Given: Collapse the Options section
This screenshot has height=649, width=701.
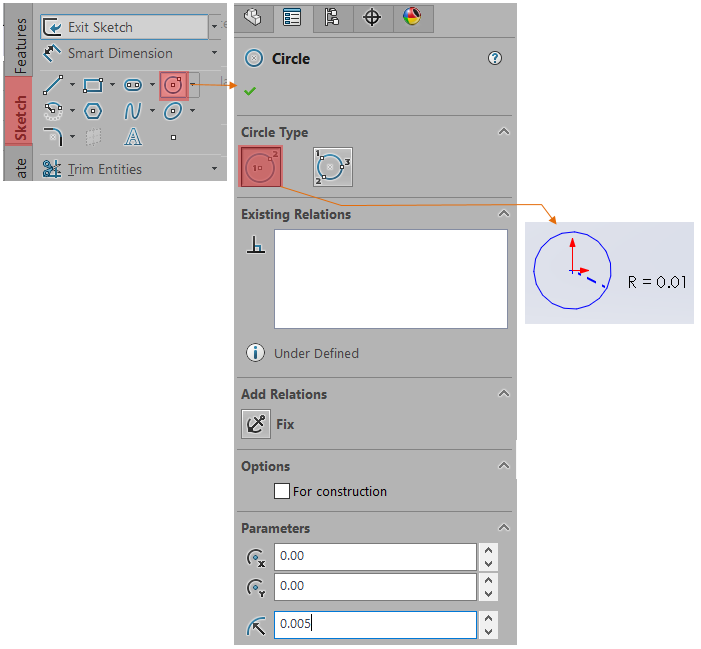Looking at the screenshot, I should click(x=504, y=466).
